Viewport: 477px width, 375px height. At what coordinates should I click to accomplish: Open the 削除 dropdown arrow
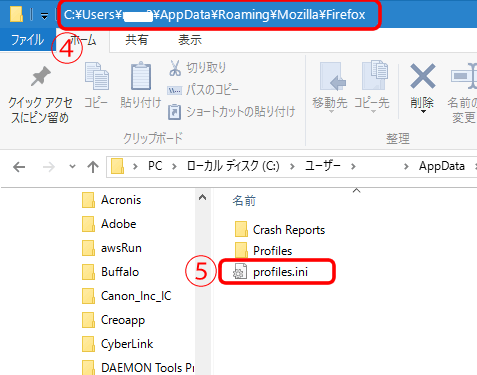click(423, 111)
